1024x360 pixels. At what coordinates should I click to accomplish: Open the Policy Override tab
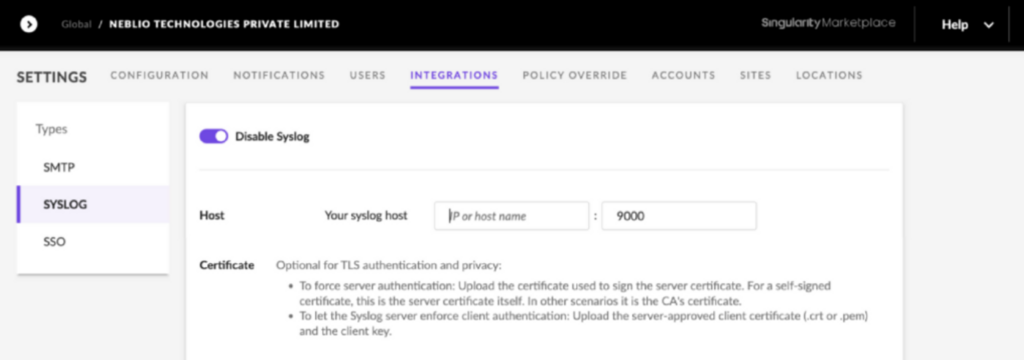(x=575, y=75)
